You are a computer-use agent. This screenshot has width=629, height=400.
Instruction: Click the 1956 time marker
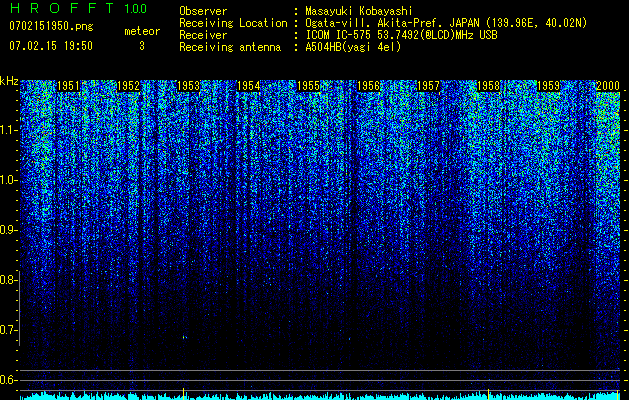(368, 86)
